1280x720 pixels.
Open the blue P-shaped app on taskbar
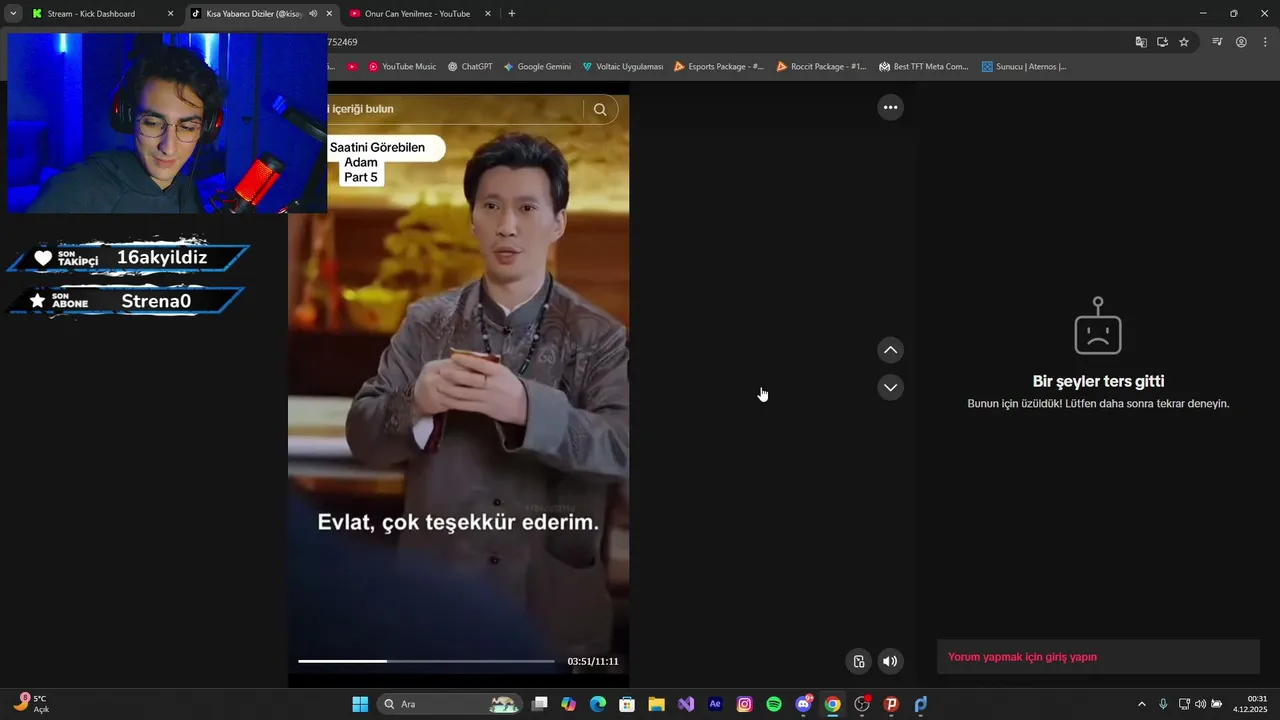[920, 704]
